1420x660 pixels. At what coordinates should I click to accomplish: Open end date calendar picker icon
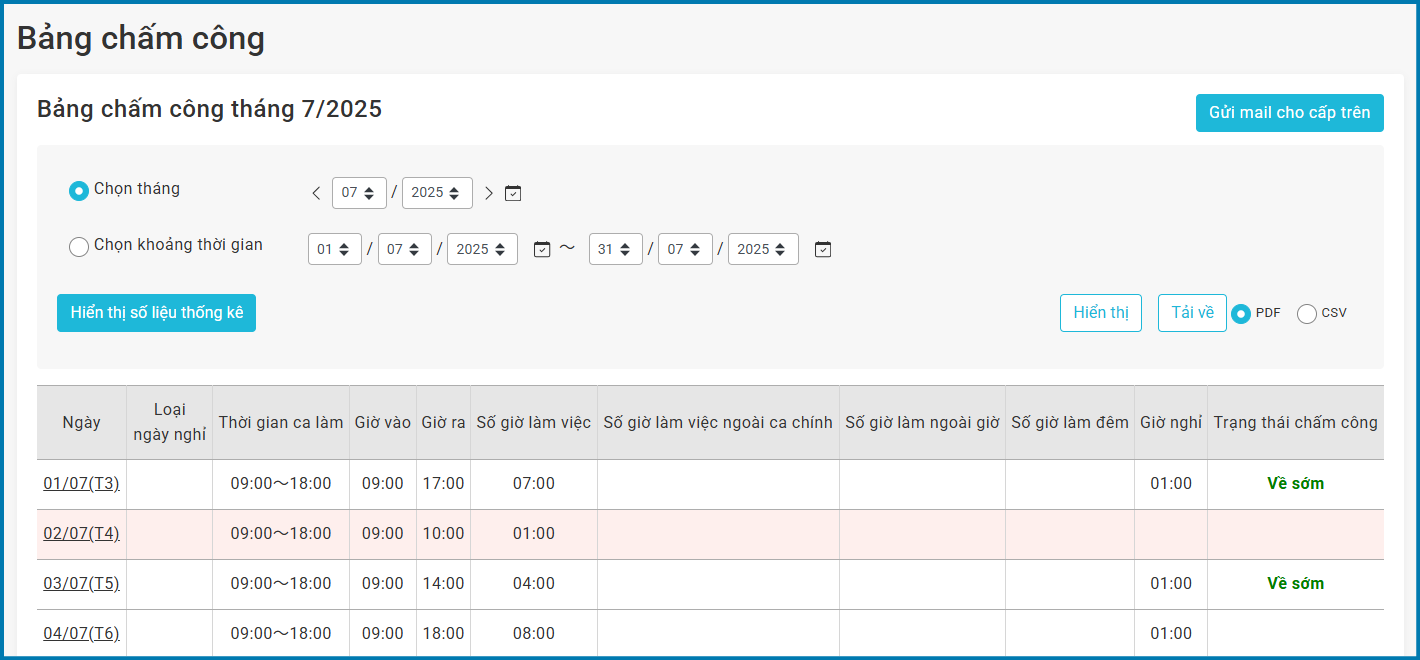click(823, 249)
